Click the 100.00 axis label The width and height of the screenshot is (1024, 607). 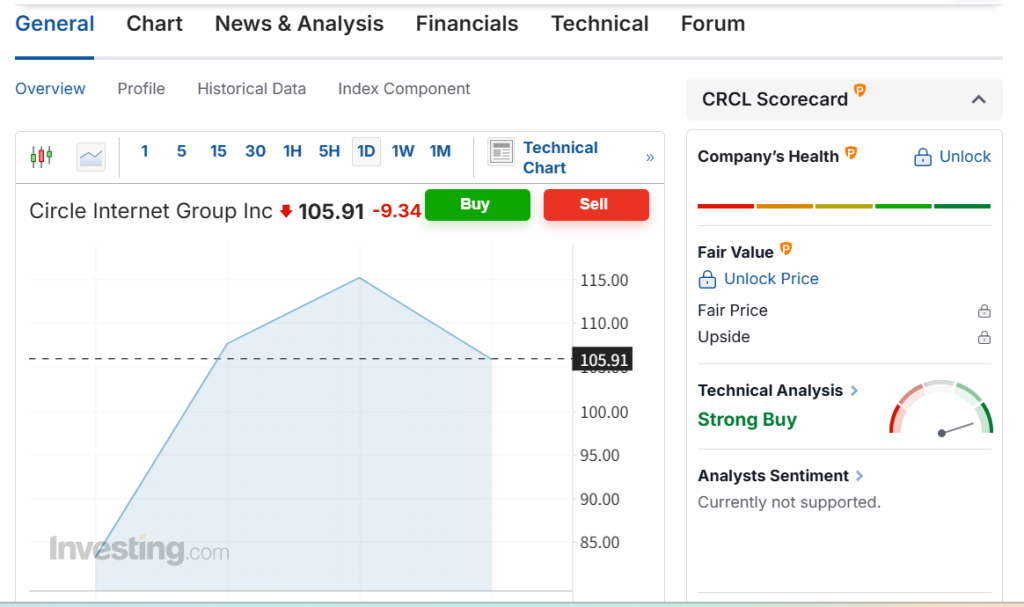pos(604,412)
